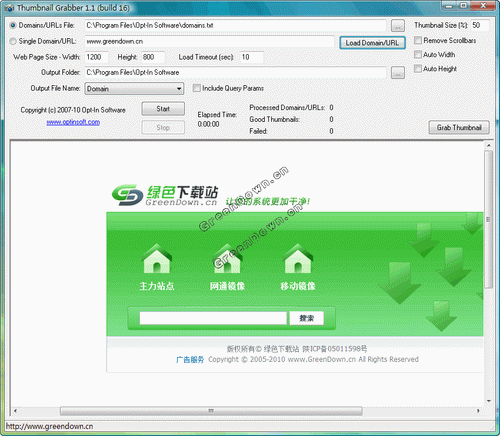Image resolution: width=500 pixels, height=436 pixels.
Task: Click the Stop button
Action: pyautogui.click(x=163, y=127)
